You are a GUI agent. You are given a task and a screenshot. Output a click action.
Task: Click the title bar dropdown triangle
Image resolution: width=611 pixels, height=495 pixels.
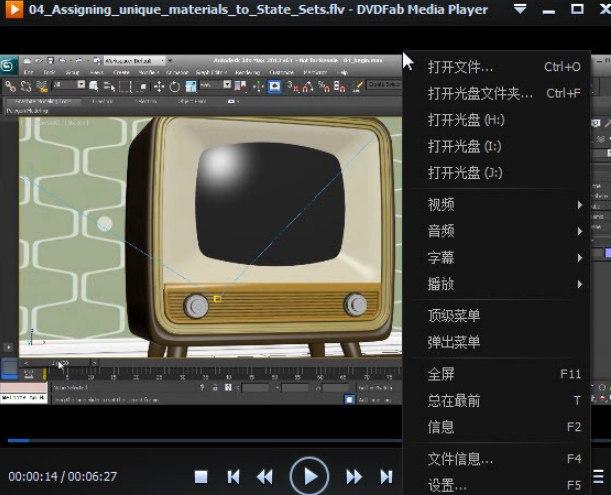click(520, 10)
